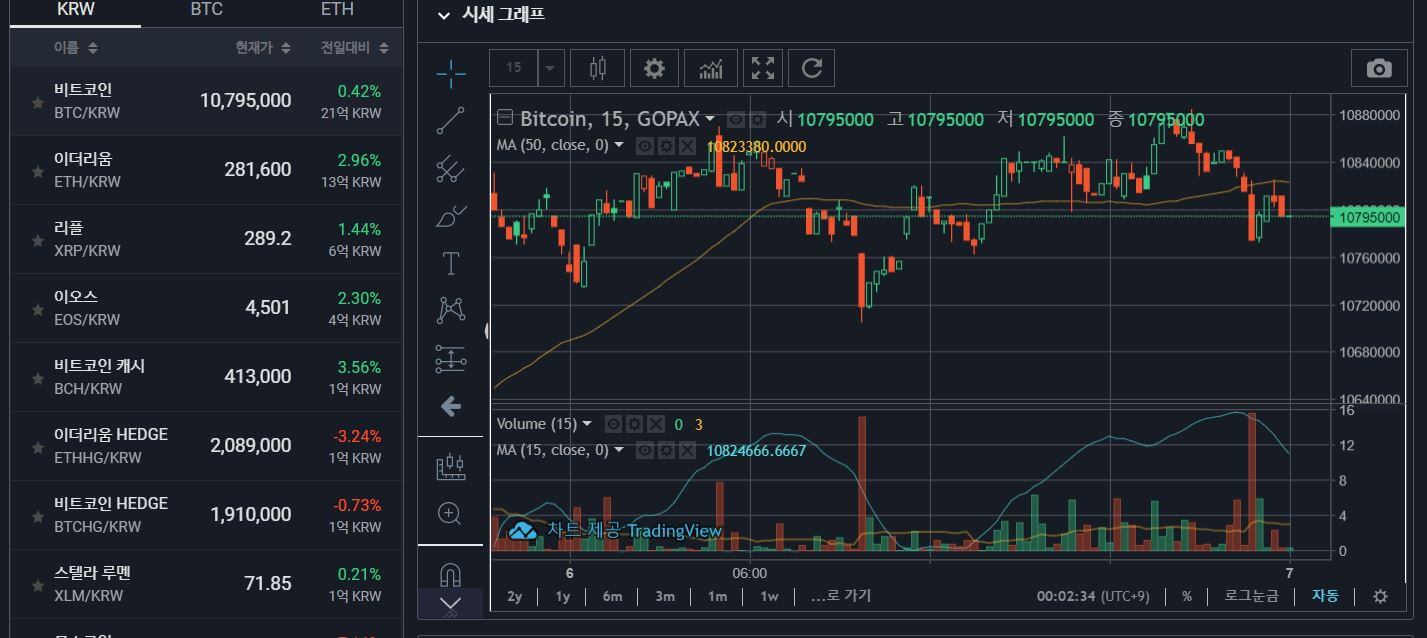Switch to the ETH market tab
Screen dimensions: 1427x638
[x=337, y=10]
